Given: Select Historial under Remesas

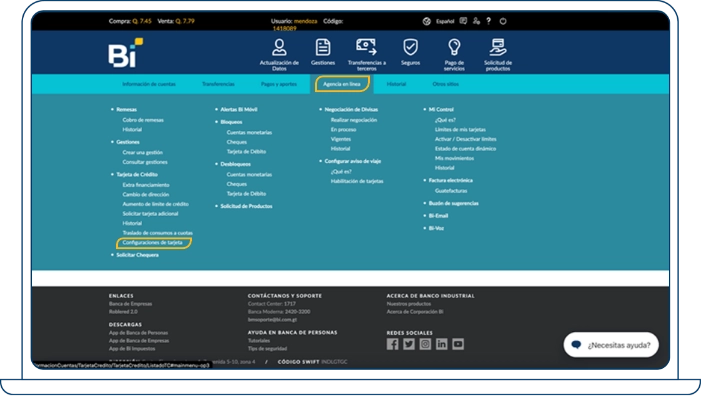Looking at the screenshot, I should coord(132,130).
